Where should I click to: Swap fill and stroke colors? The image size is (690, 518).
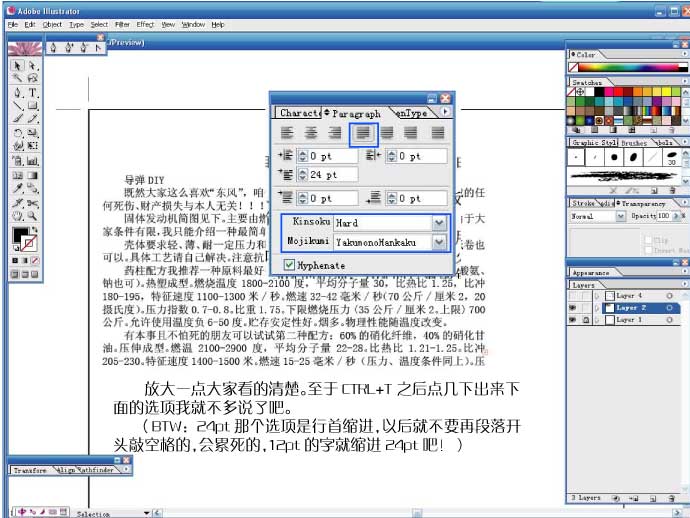coord(34,229)
